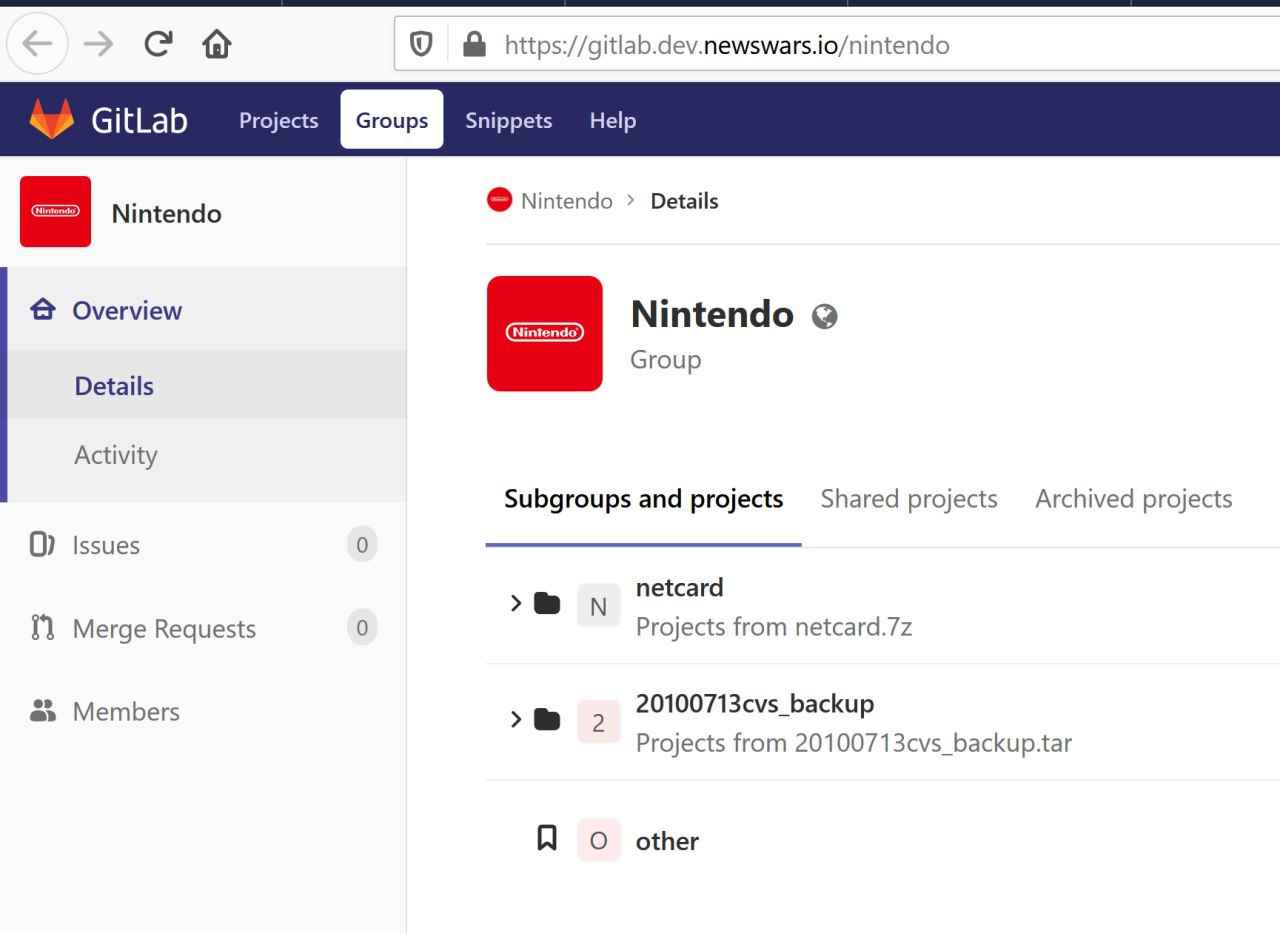Viewport: 1280px width, 933px height.
Task: Reload the page with refresh icon
Action: click(x=158, y=43)
